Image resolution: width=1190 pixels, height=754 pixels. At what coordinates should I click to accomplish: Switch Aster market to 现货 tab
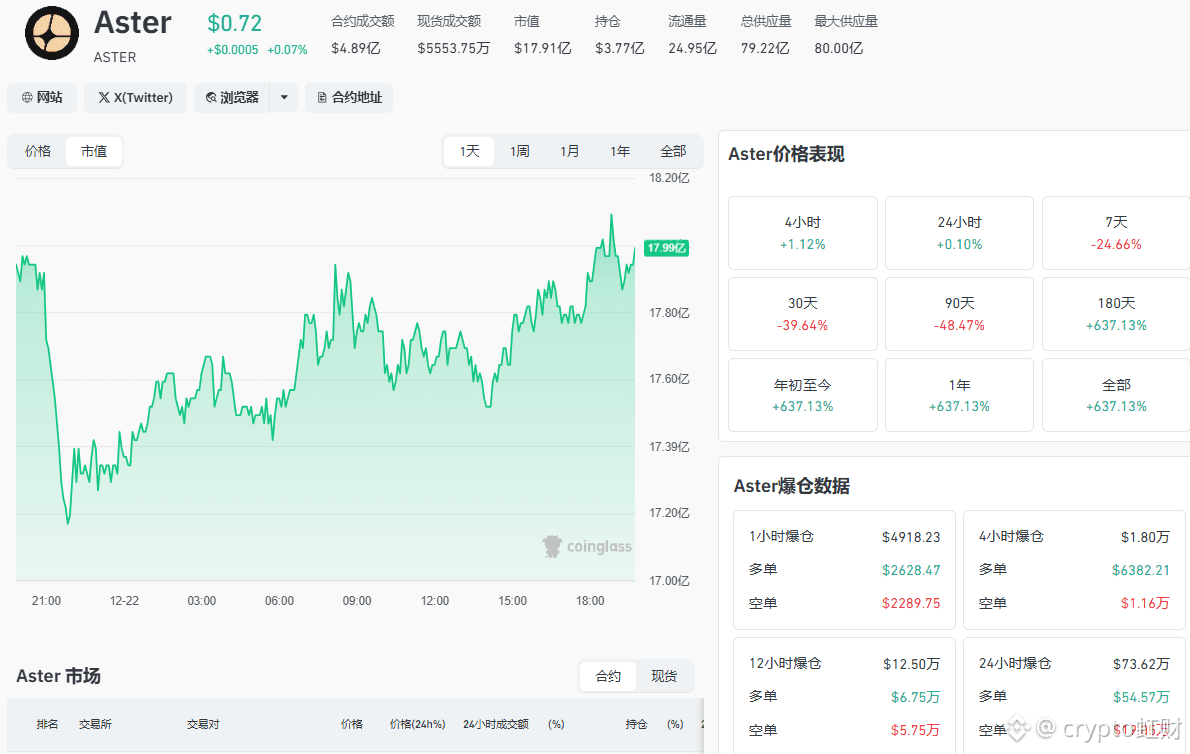coord(664,676)
